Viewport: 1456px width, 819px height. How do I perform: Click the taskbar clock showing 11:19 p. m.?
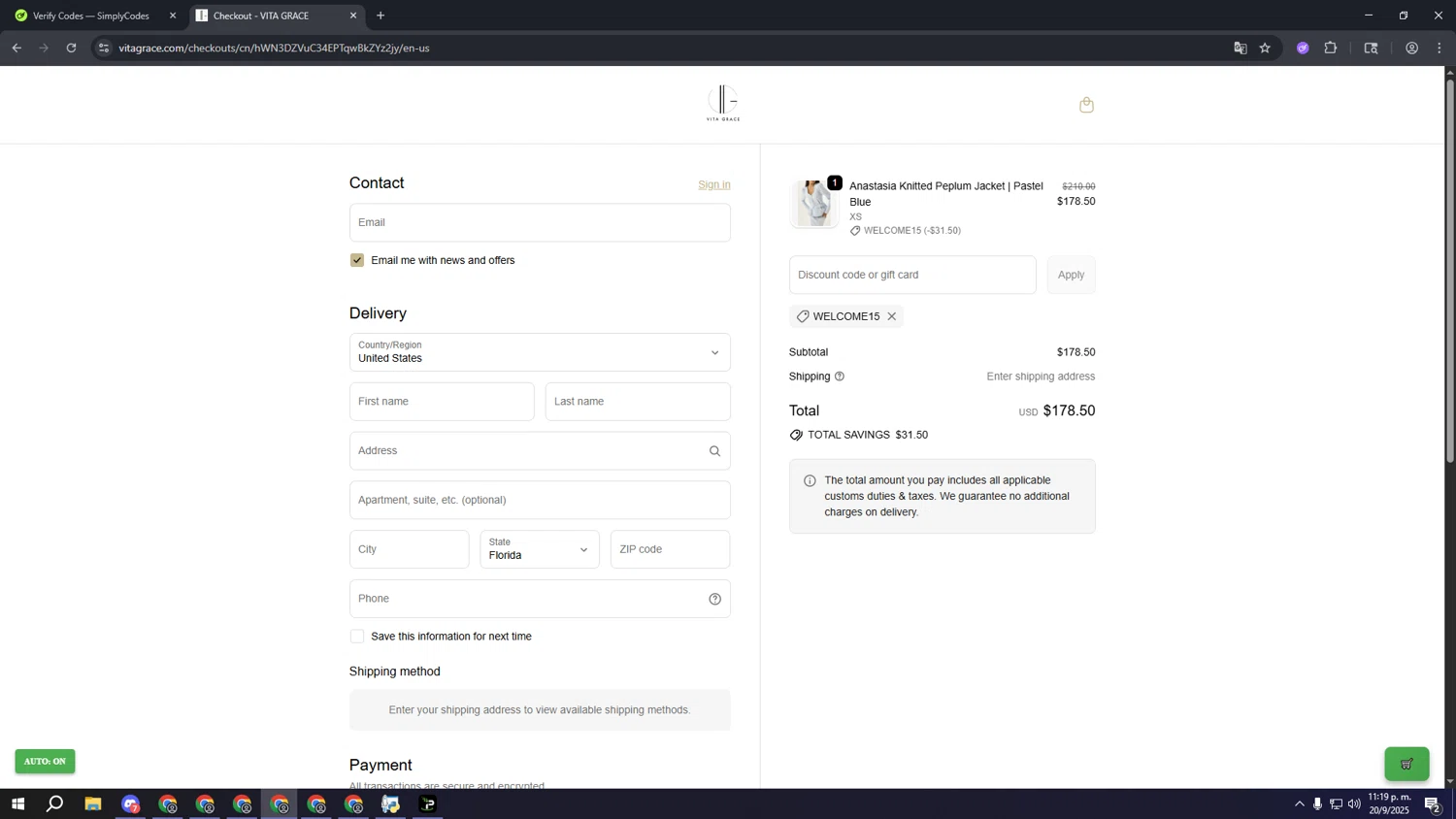point(1389,803)
